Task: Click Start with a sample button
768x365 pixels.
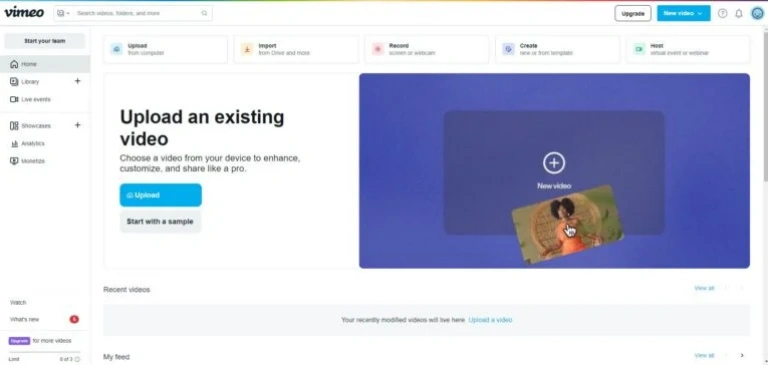Action: (161, 221)
